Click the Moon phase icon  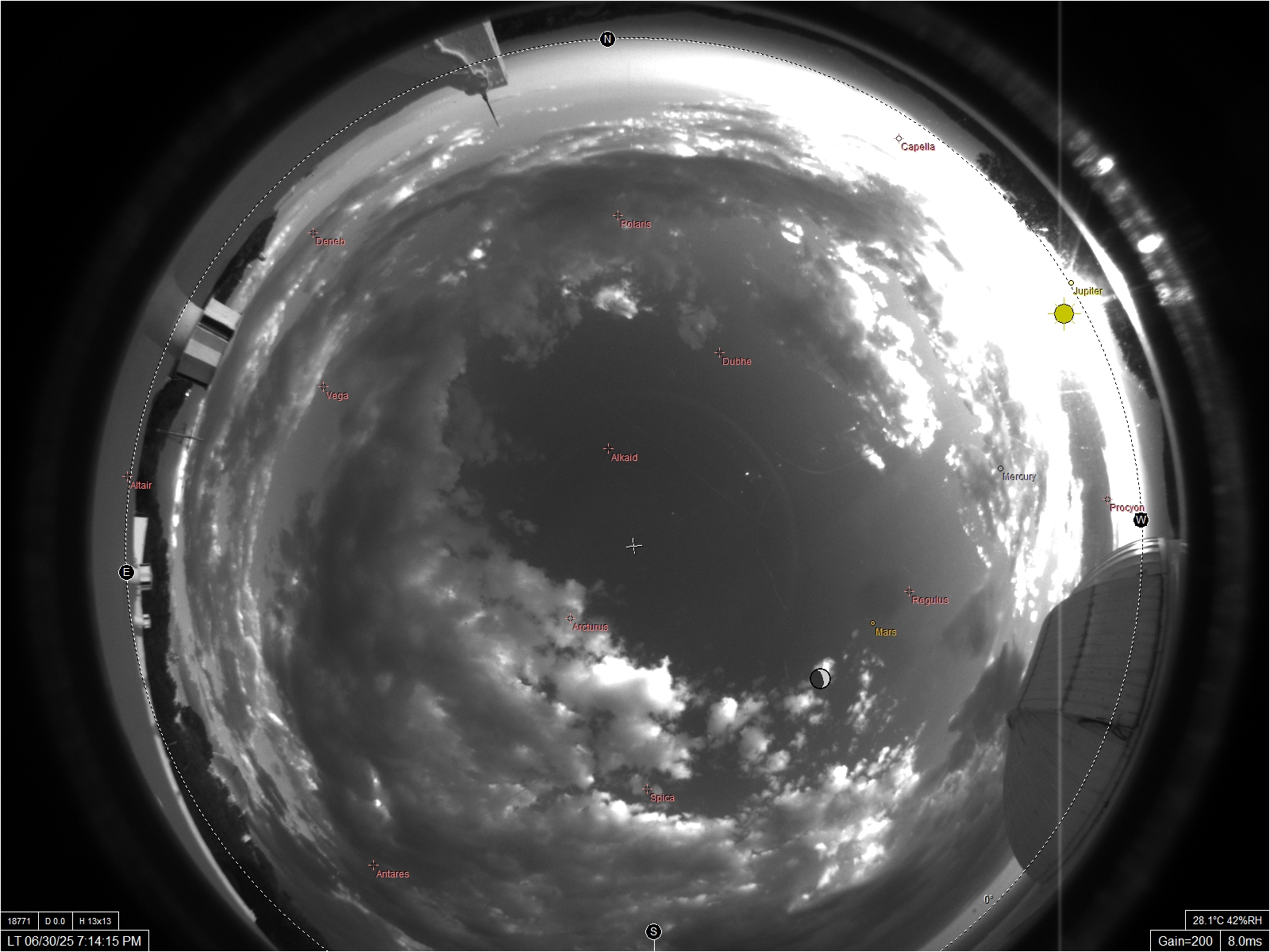point(820,678)
